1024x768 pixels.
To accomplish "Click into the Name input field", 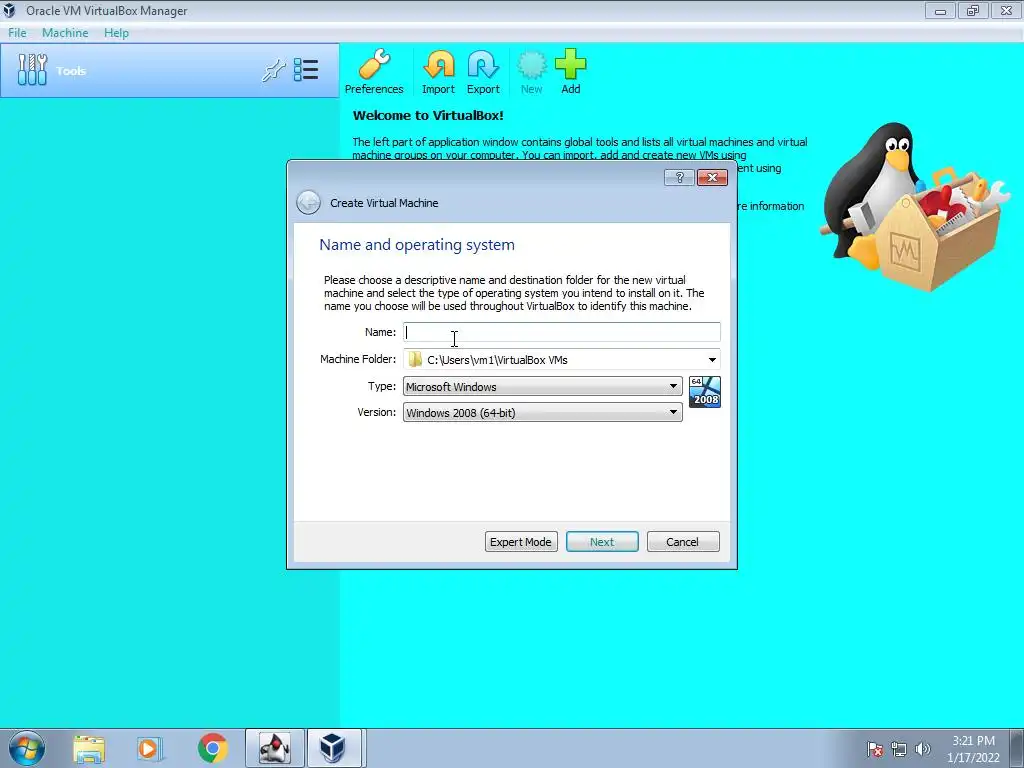I will tap(562, 332).
